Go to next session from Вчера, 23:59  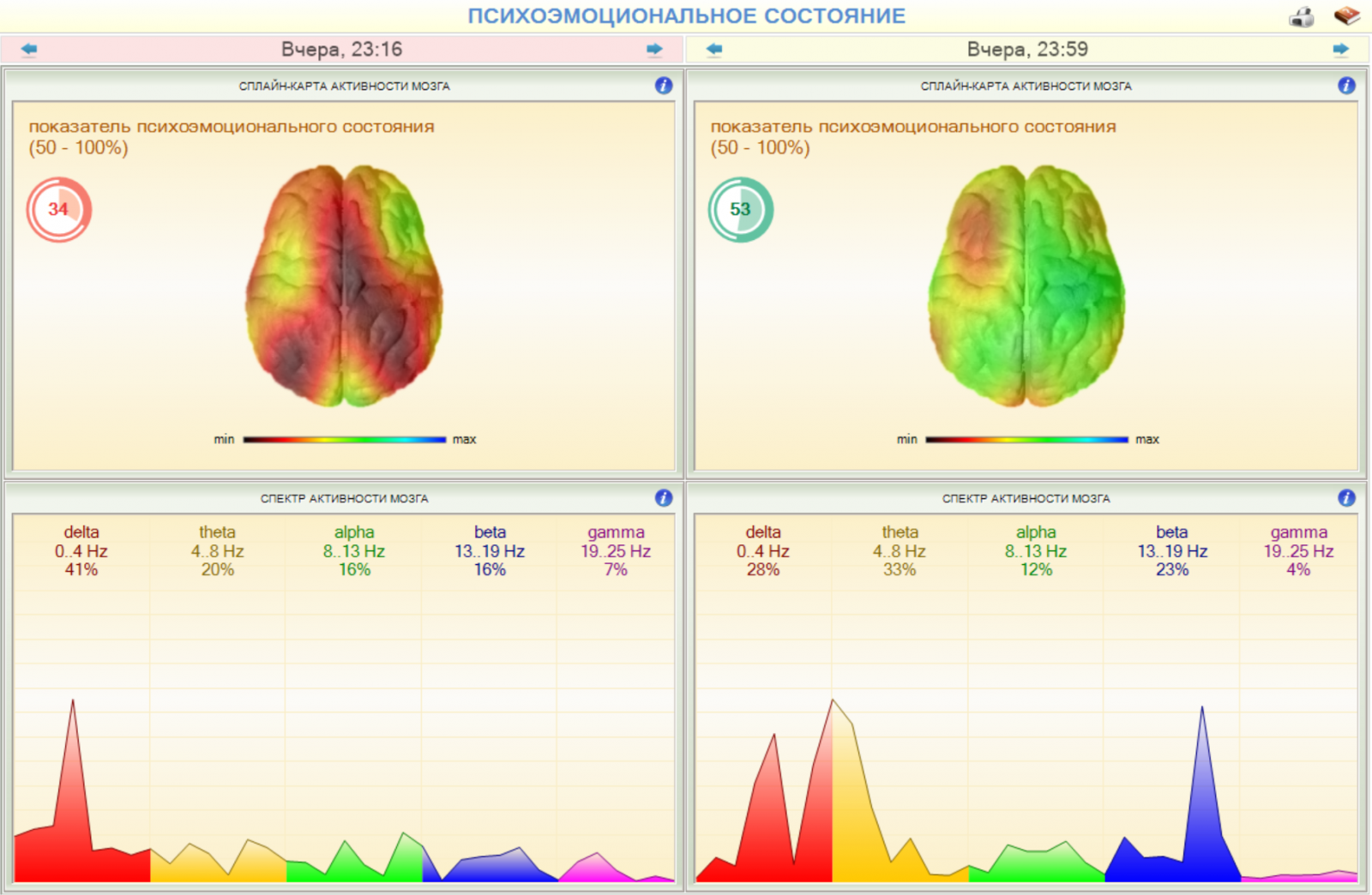(1341, 50)
